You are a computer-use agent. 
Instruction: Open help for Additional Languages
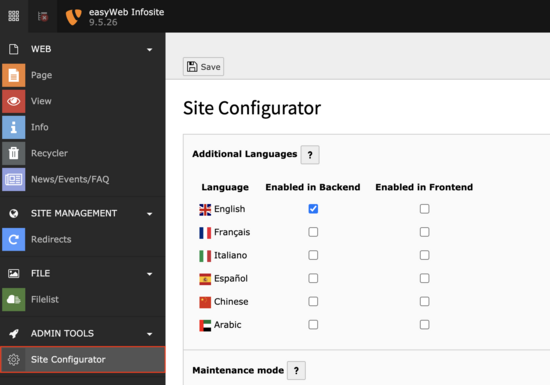pos(310,155)
